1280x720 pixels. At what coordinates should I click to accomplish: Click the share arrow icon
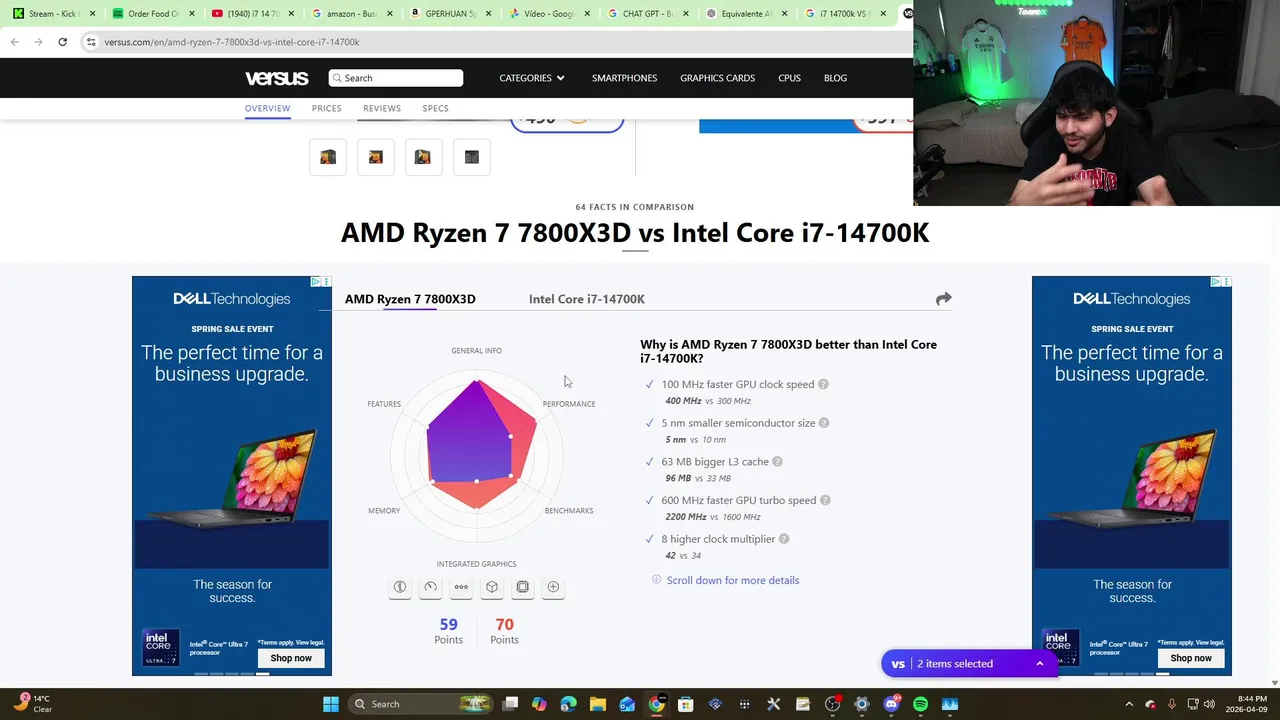(x=943, y=299)
